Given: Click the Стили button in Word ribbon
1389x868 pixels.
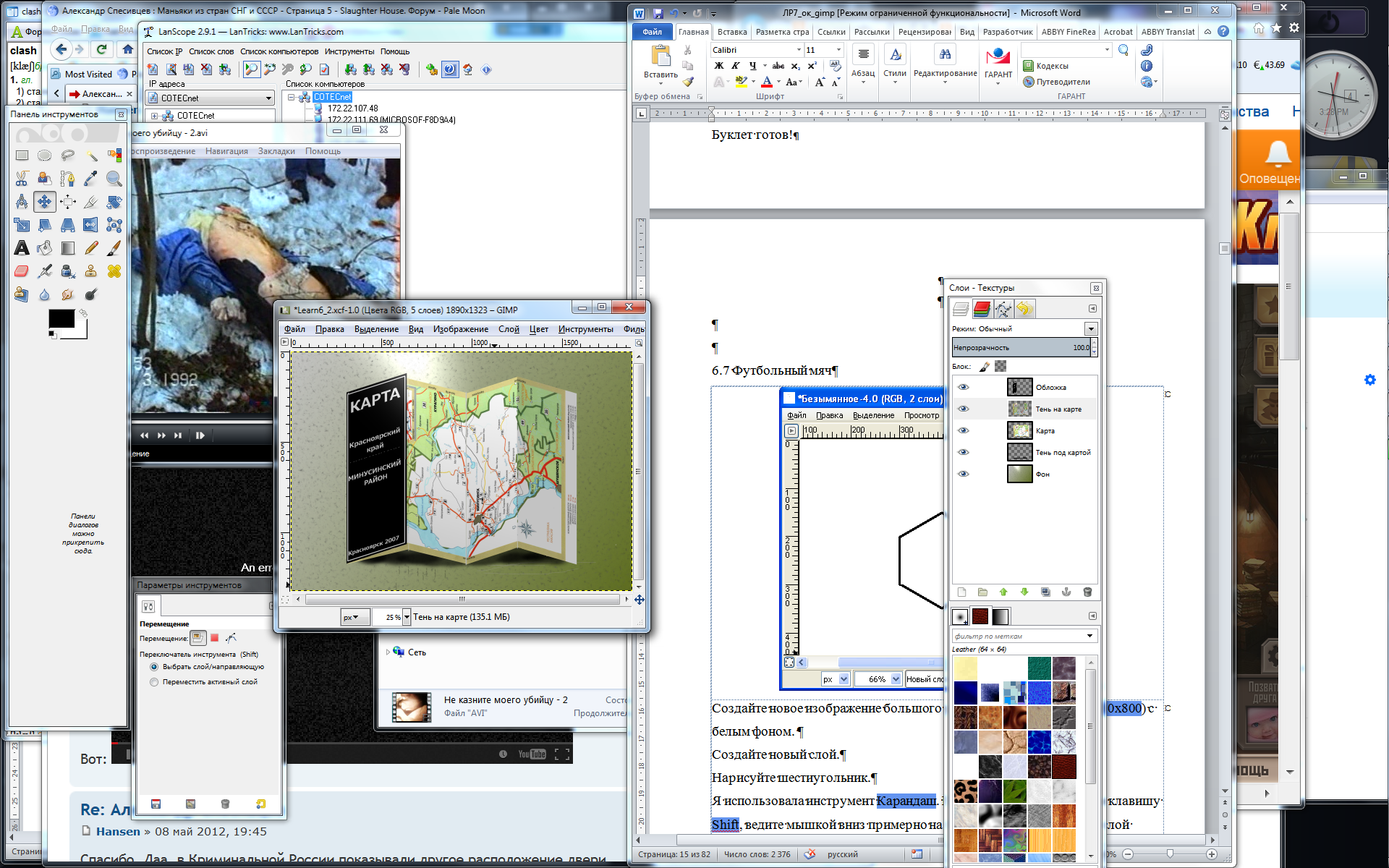Looking at the screenshot, I should [x=895, y=64].
